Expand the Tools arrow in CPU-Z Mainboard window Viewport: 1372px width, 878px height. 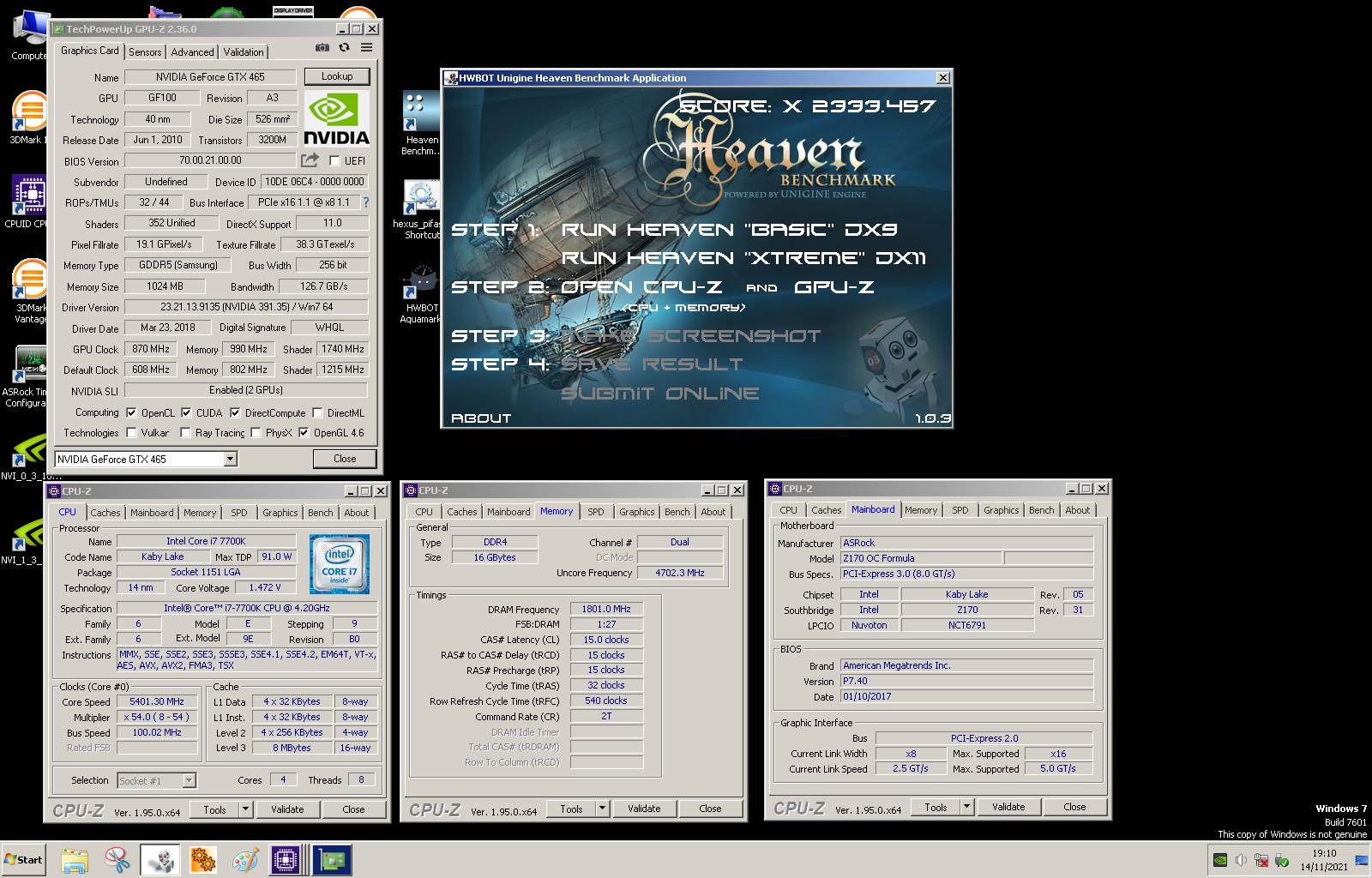[x=966, y=807]
